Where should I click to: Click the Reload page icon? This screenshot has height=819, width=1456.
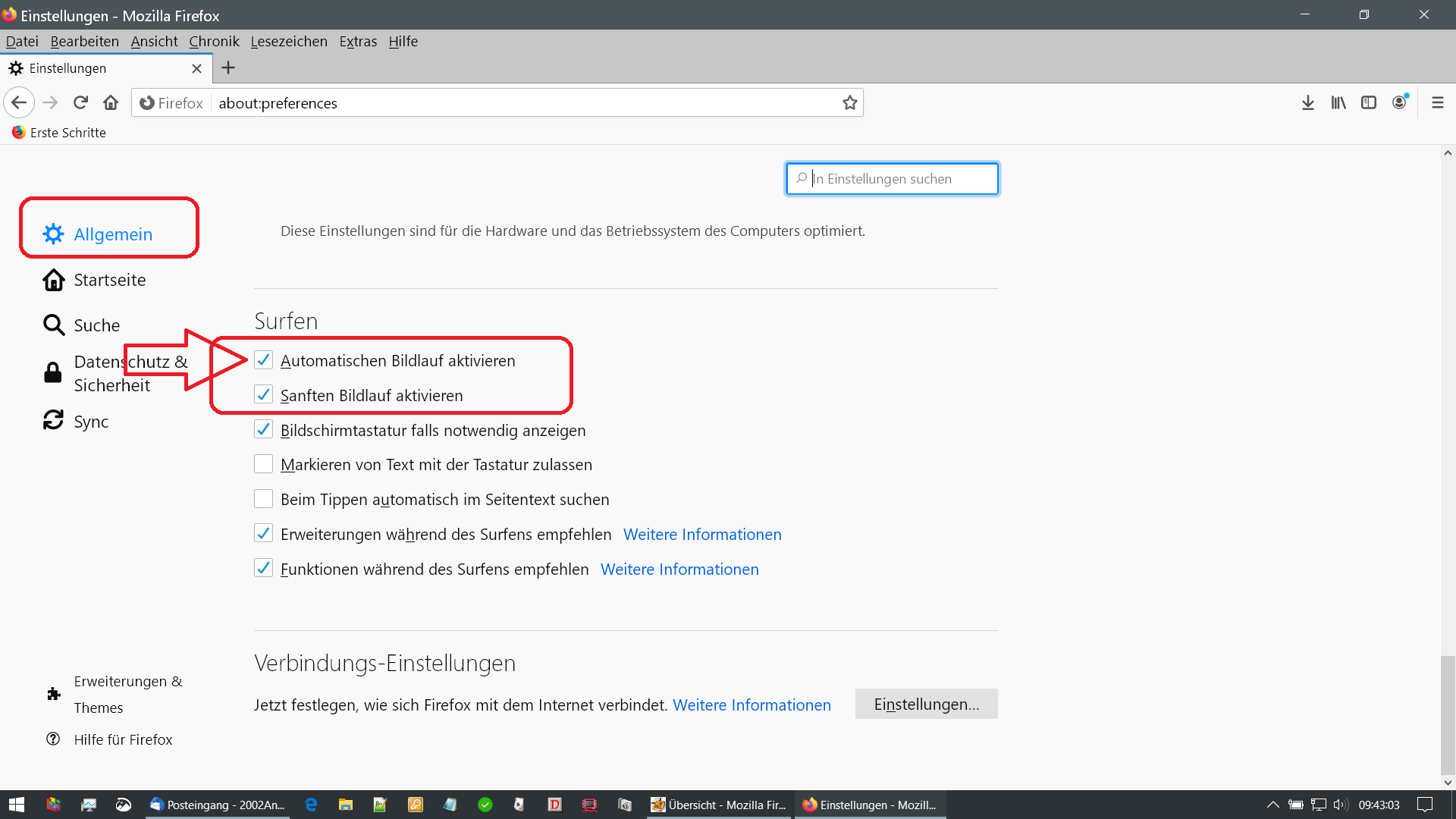[x=80, y=102]
